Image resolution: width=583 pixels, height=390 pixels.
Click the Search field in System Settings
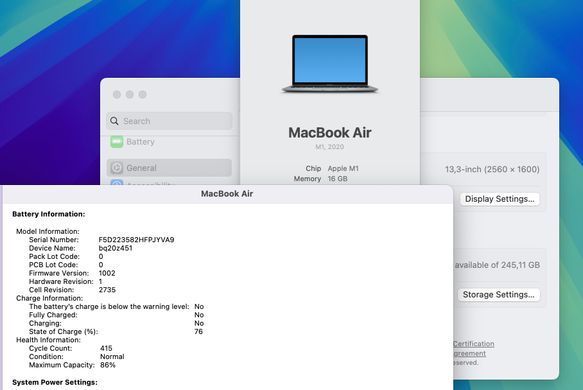170,121
